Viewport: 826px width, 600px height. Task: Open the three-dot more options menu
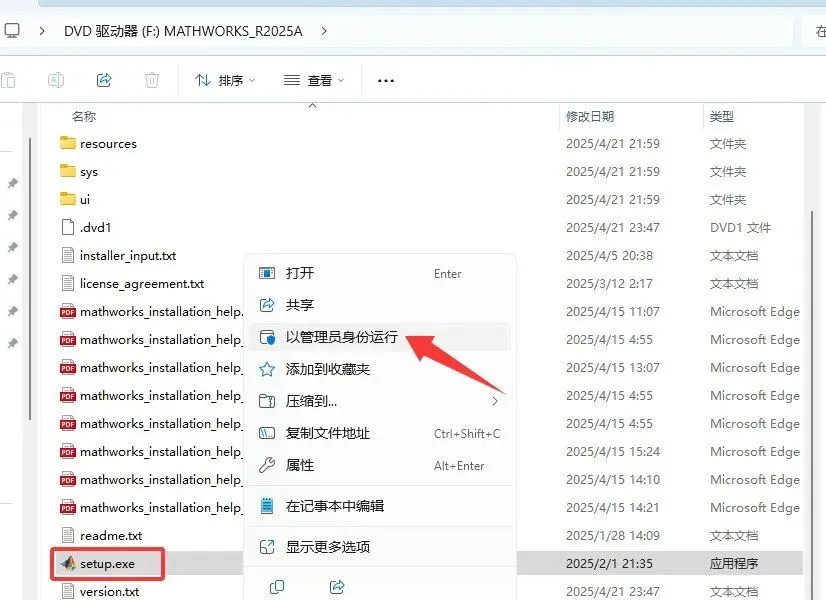(x=386, y=81)
